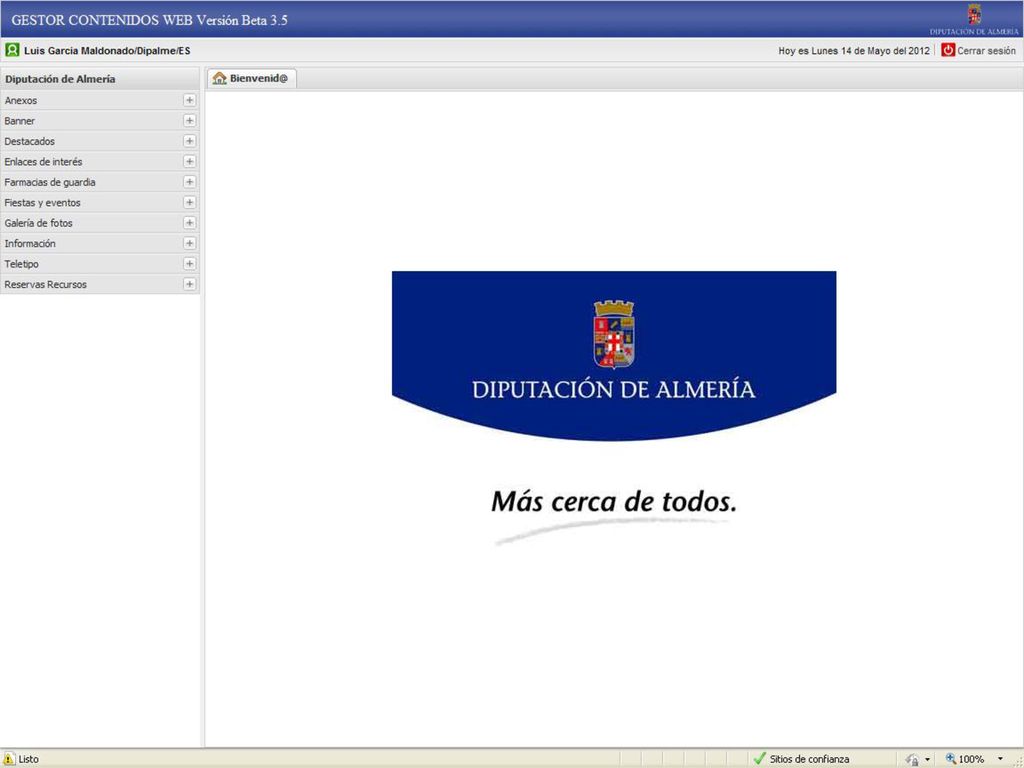The height and width of the screenshot is (768, 1024).
Task: Switch to the Bienvenid@ tab
Action: click(252, 78)
